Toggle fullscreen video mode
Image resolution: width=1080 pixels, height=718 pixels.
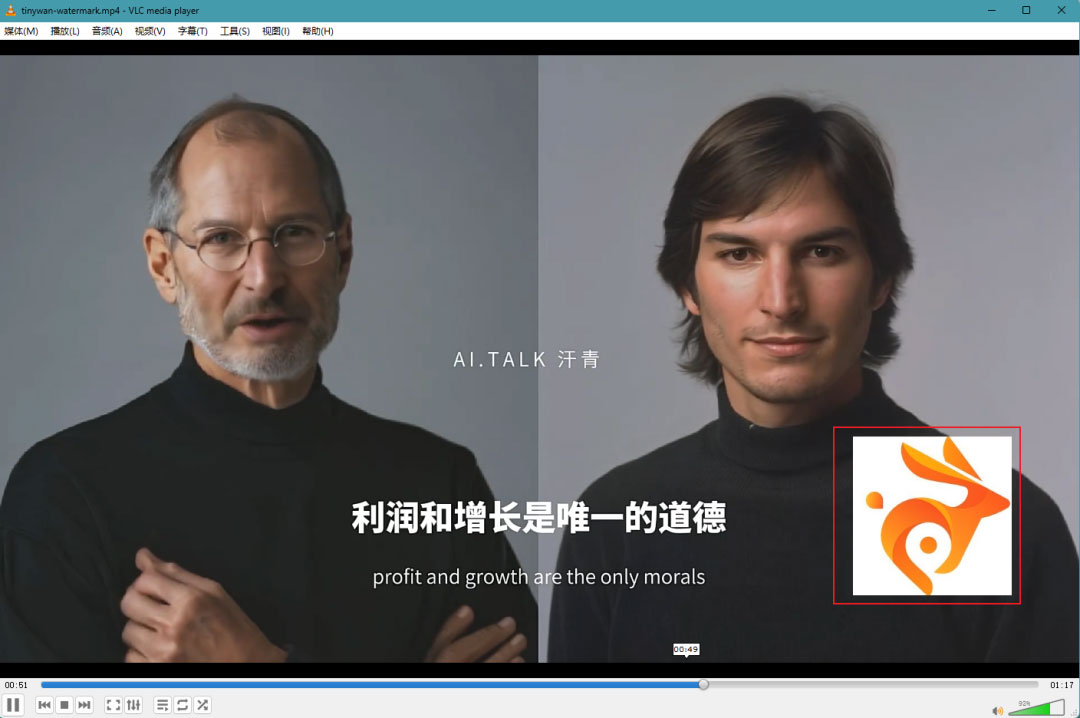point(113,705)
